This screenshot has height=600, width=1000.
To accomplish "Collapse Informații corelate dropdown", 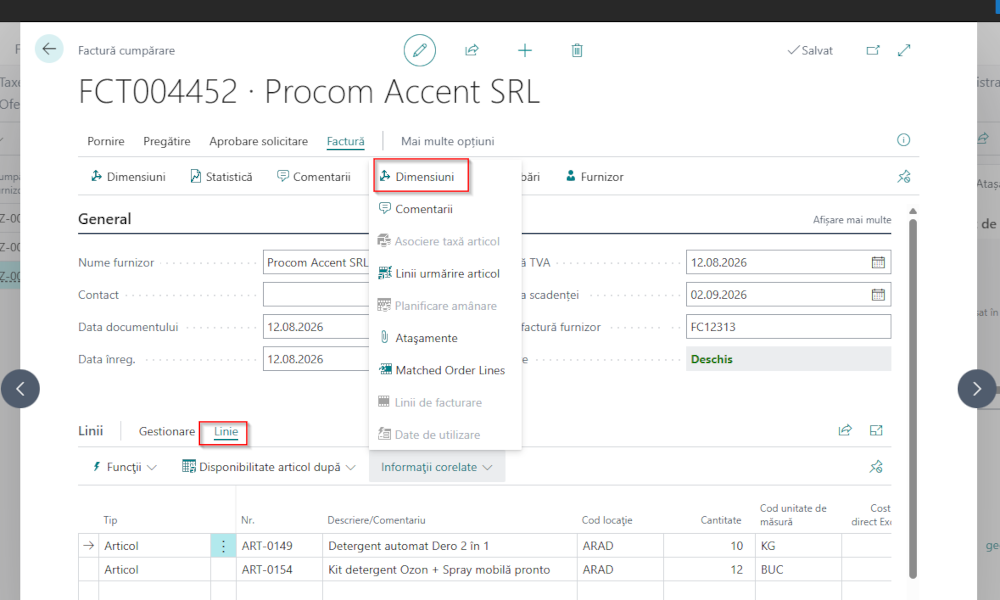I will tap(437, 467).
